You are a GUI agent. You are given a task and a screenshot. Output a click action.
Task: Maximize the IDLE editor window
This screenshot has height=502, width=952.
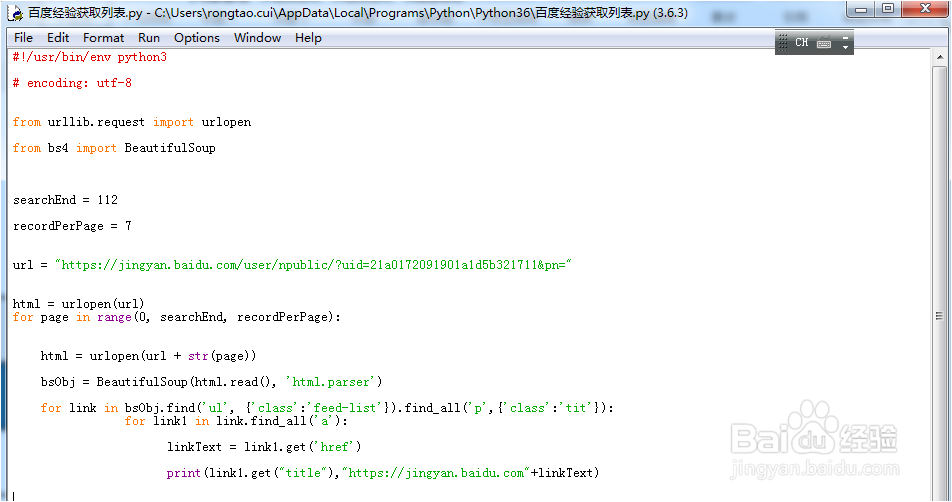point(888,9)
